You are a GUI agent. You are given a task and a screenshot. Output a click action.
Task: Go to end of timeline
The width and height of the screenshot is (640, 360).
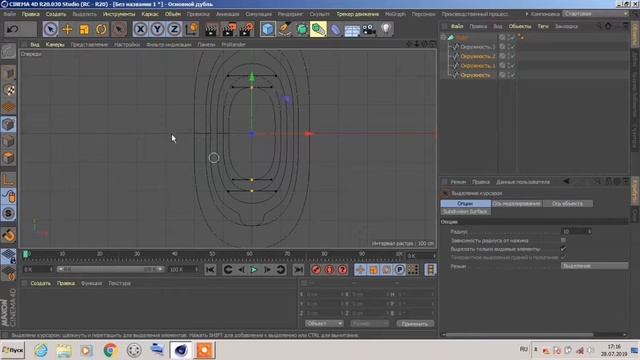(299, 269)
